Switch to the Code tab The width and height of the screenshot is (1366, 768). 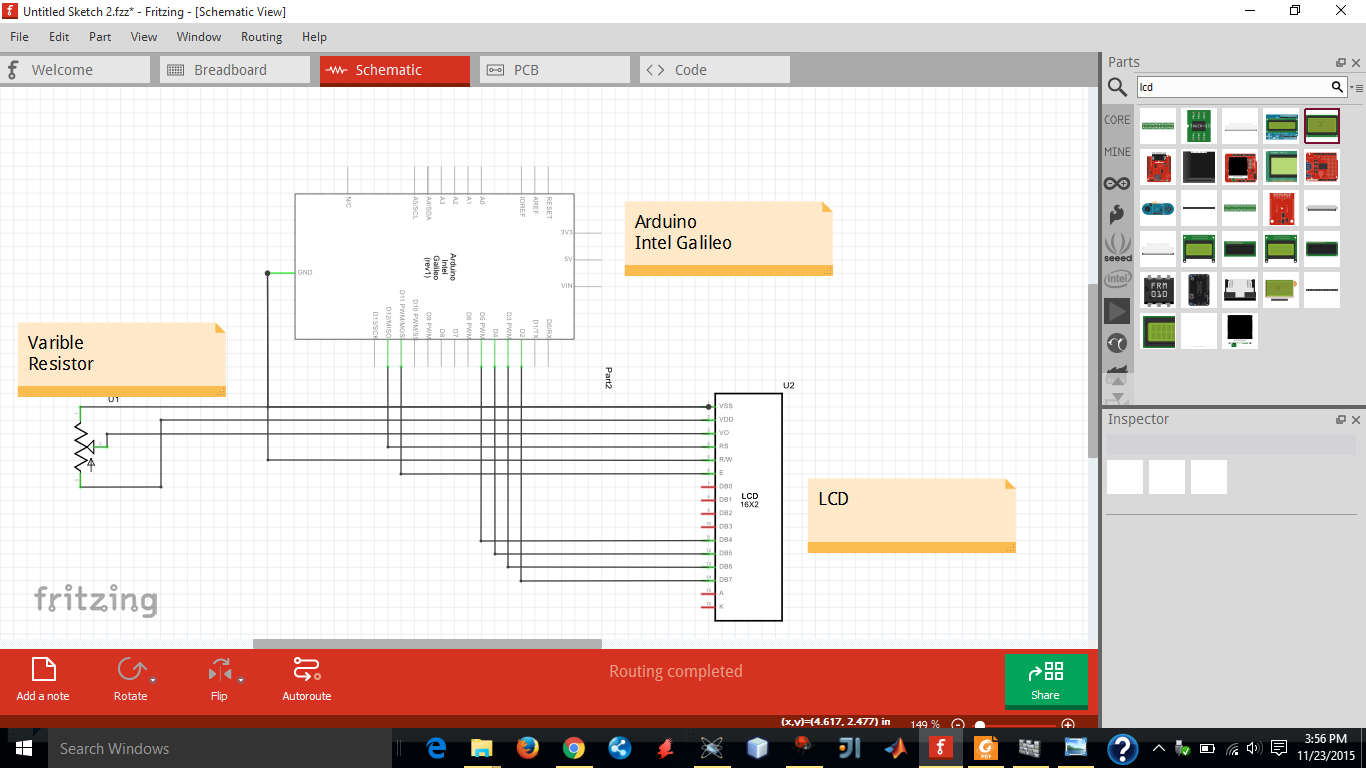[715, 70]
